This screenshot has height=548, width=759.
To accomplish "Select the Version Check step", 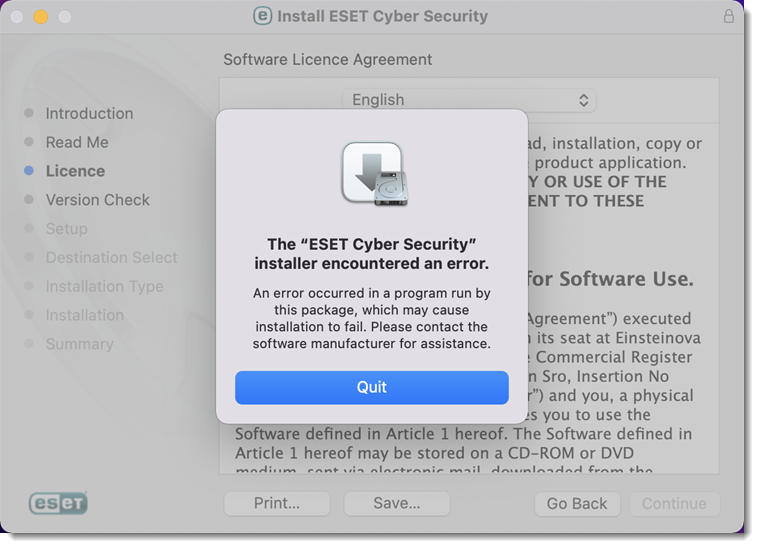I will click(97, 200).
